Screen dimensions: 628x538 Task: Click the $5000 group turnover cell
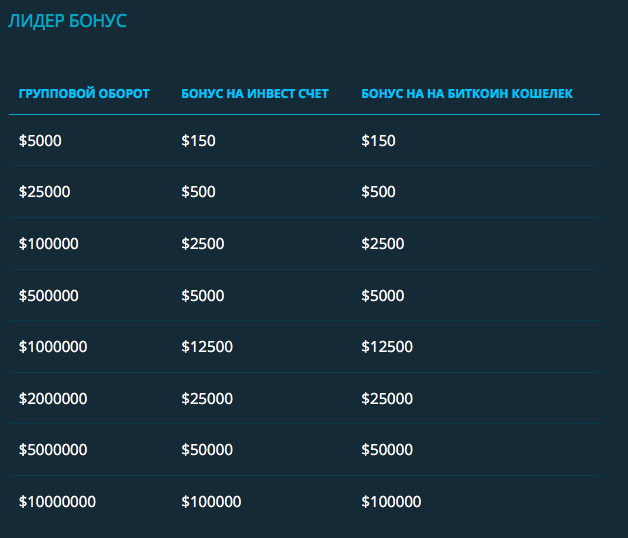(x=40, y=141)
